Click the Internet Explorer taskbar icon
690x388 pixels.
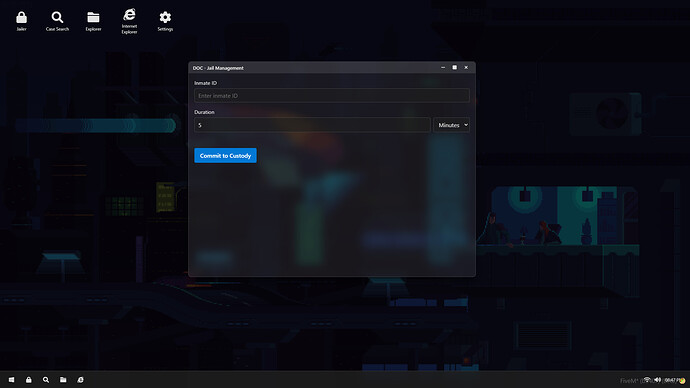[x=80, y=380]
